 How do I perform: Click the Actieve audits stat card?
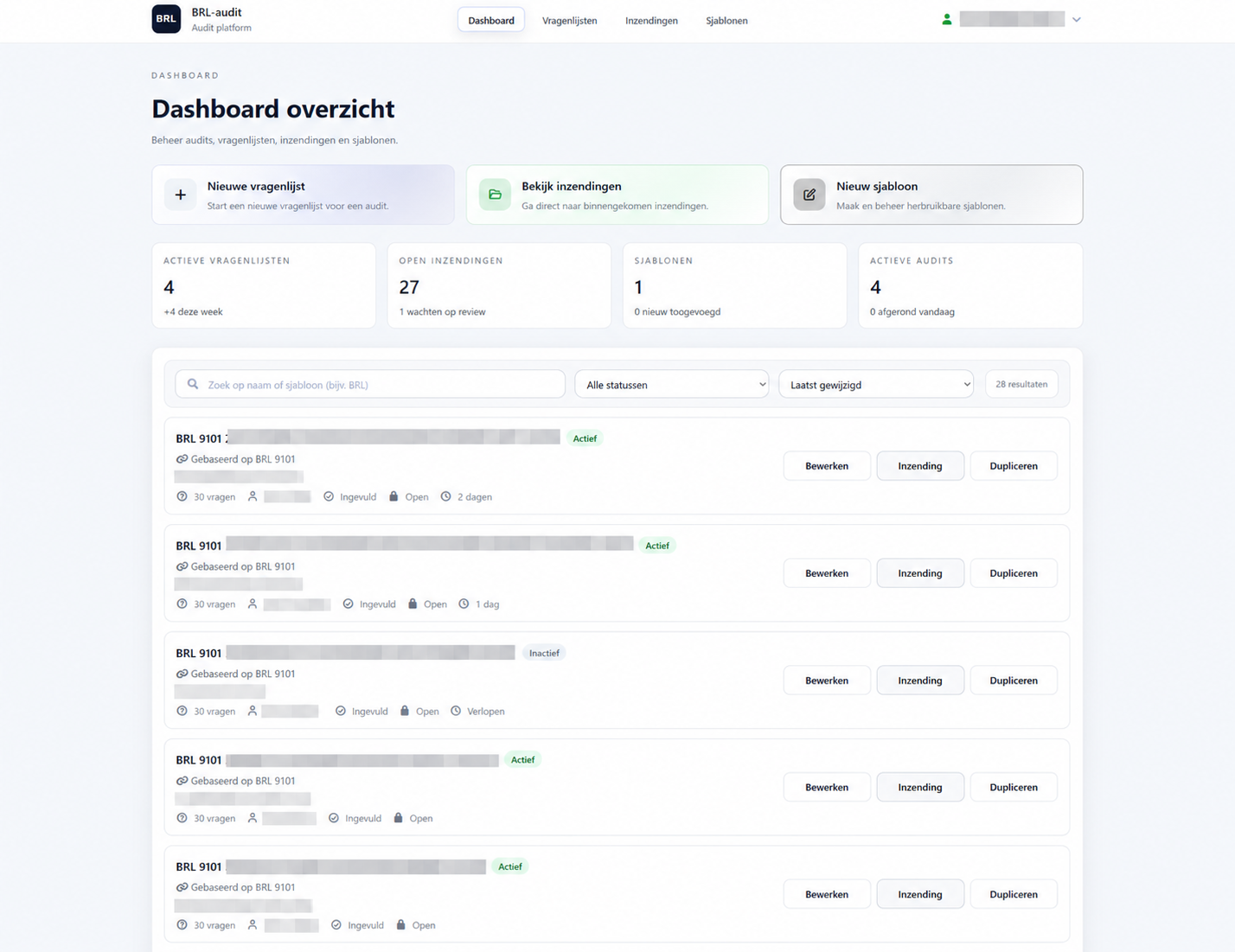[970, 285]
